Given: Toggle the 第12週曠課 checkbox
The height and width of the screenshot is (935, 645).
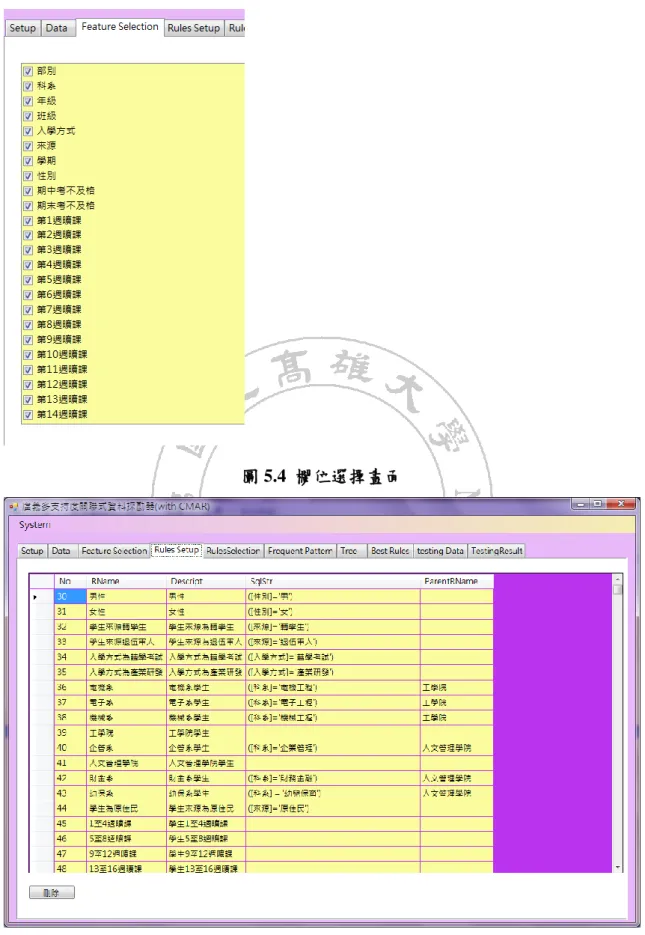Looking at the screenshot, I should click(x=27, y=385).
